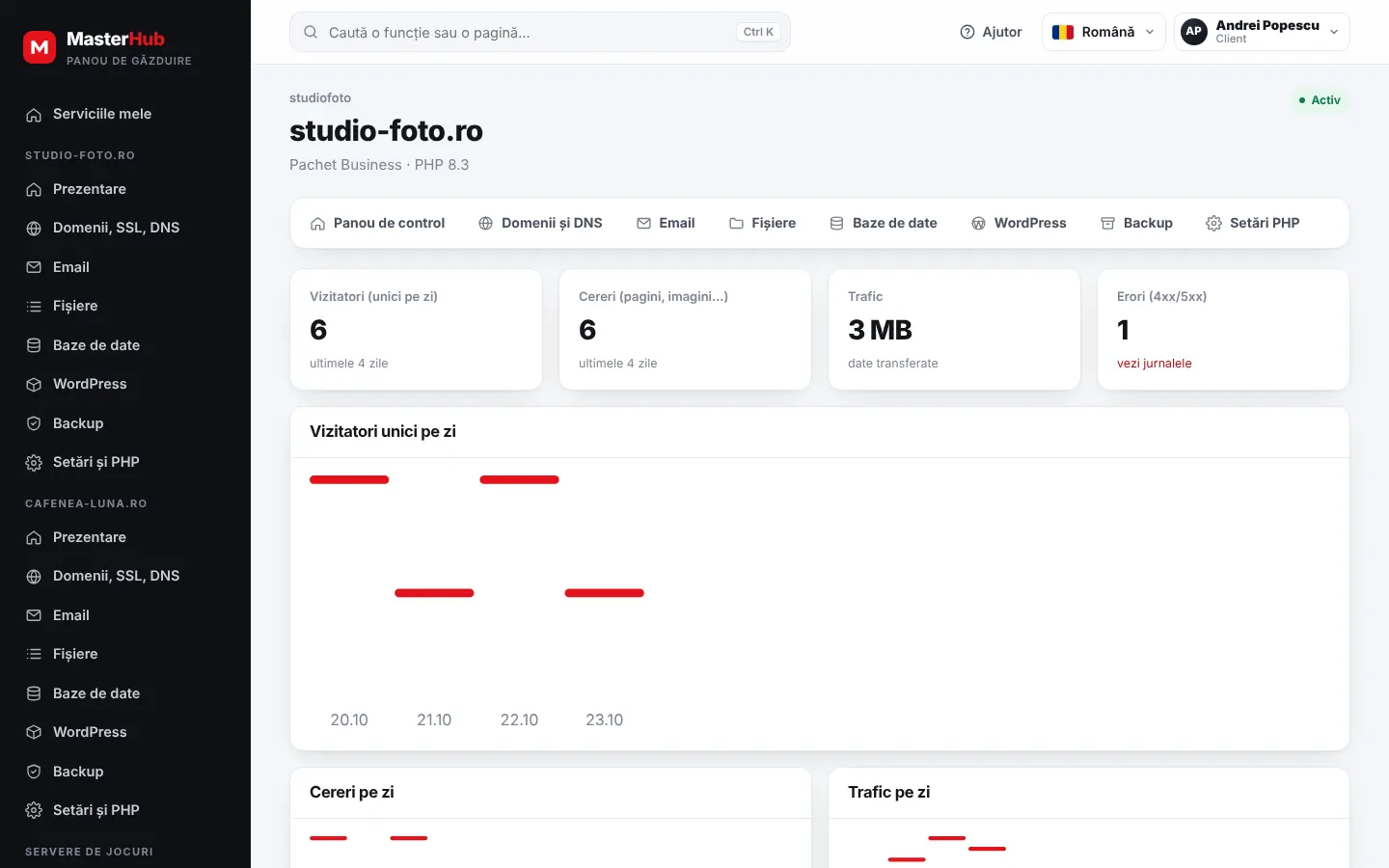Switch to the Email tab

(666, 223)
